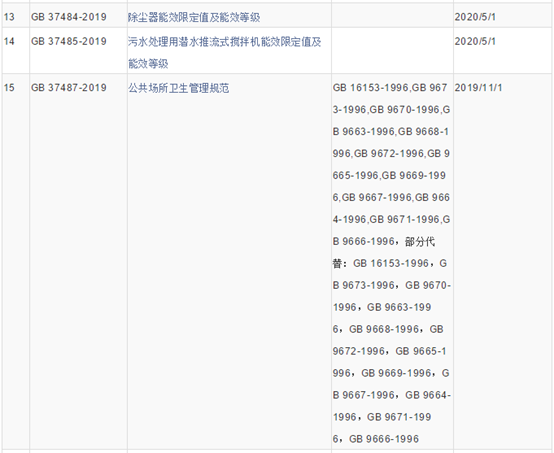This screenshot has width=554, height=453.
Task: Click row number 13
Action: 9,17
